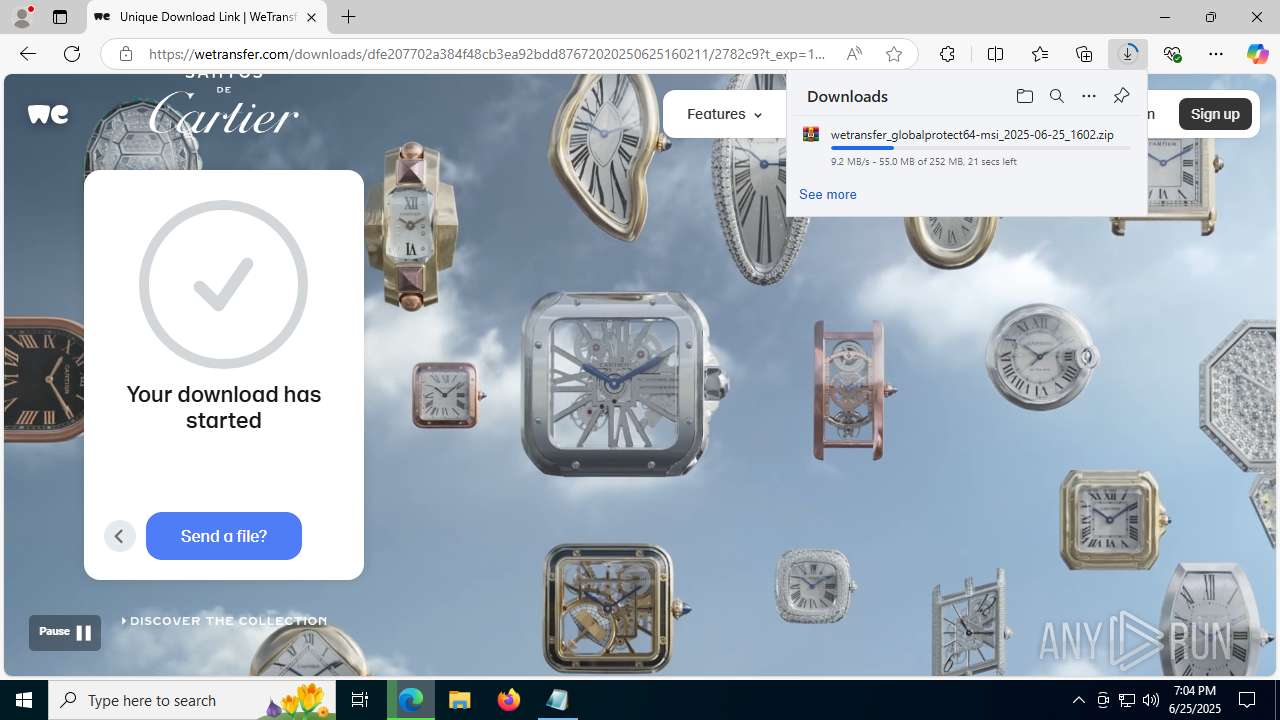Click the Send a file? button

224,536
